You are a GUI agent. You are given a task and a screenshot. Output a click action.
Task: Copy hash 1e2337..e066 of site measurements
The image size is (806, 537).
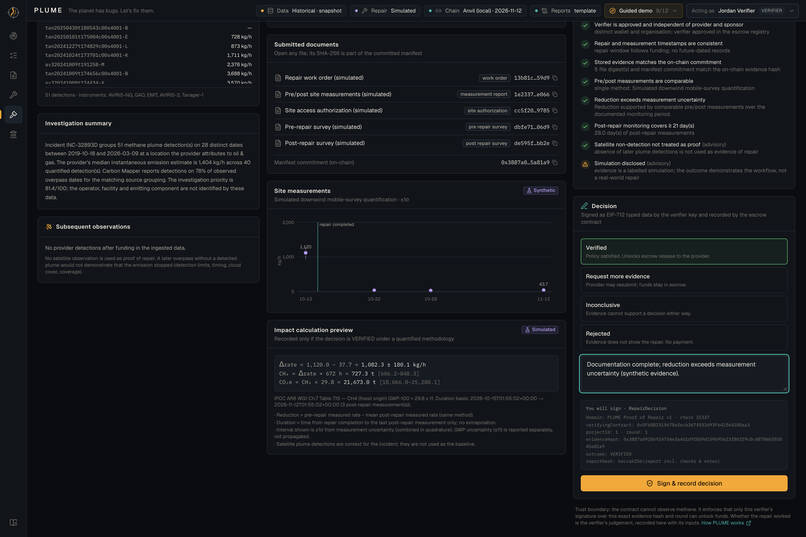[555, 95]
